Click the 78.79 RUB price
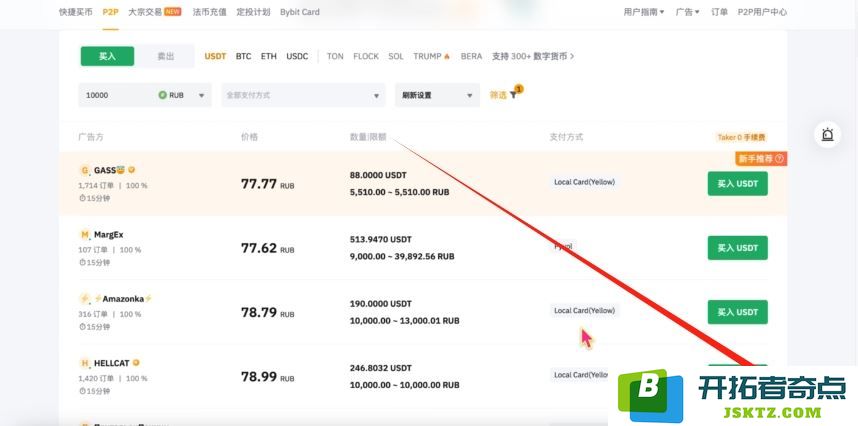The height and width of the screenshot is (426, 858). (268, 312)
